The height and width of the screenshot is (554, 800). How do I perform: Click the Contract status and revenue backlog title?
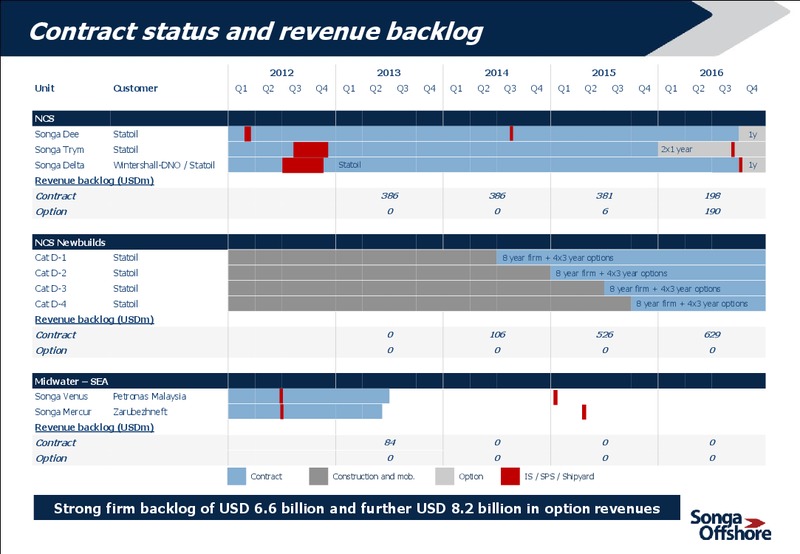click(x=256, y=32)
